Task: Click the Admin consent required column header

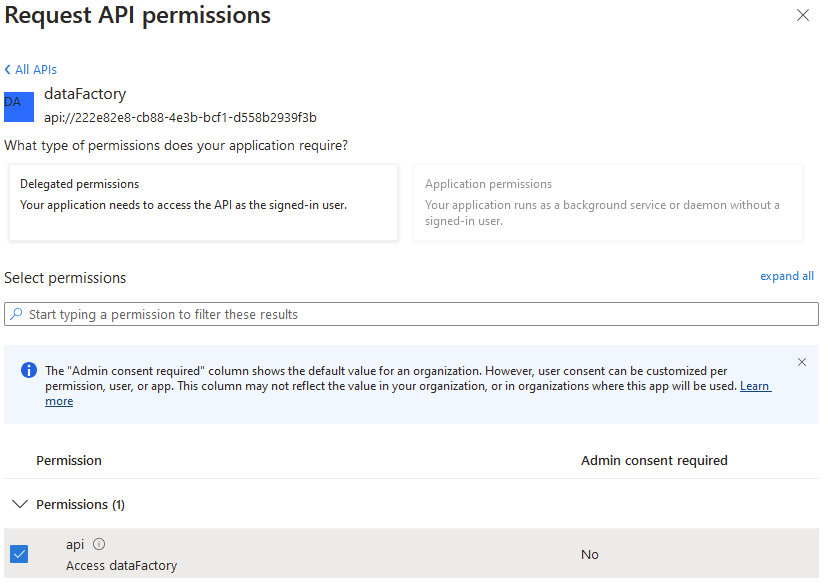Action: coord(654,460)
